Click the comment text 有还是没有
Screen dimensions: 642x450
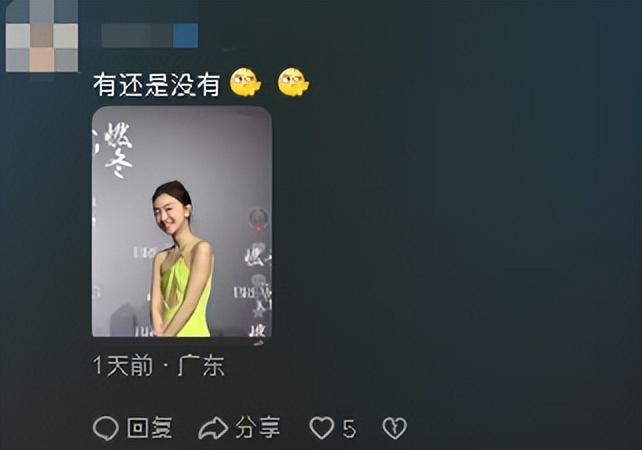pyautogui.click(x=157, y=85)
